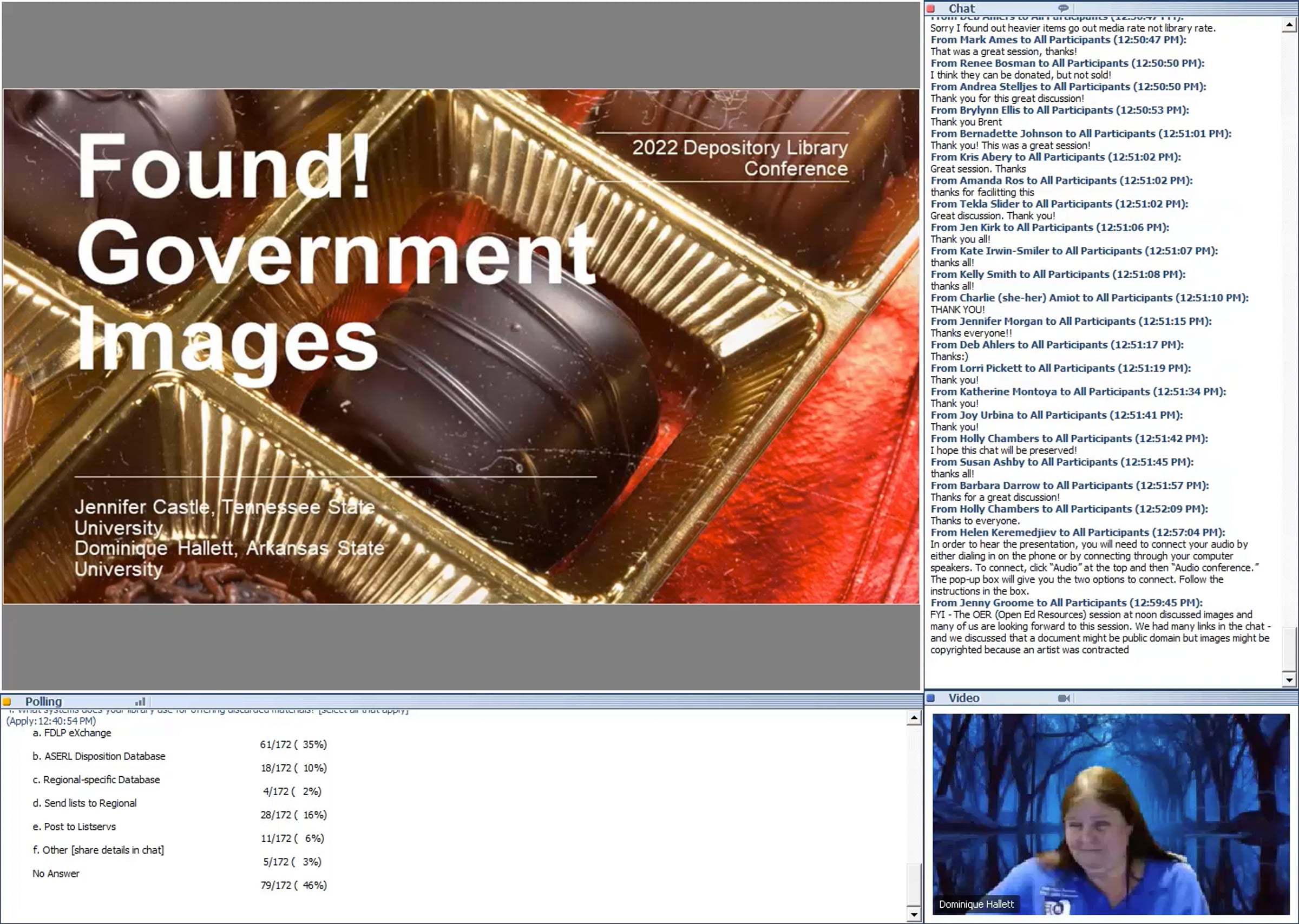1299x924 pixels.
Task: Click poll option 'd. Send lists to Regional'
Action: pos(84,803)
